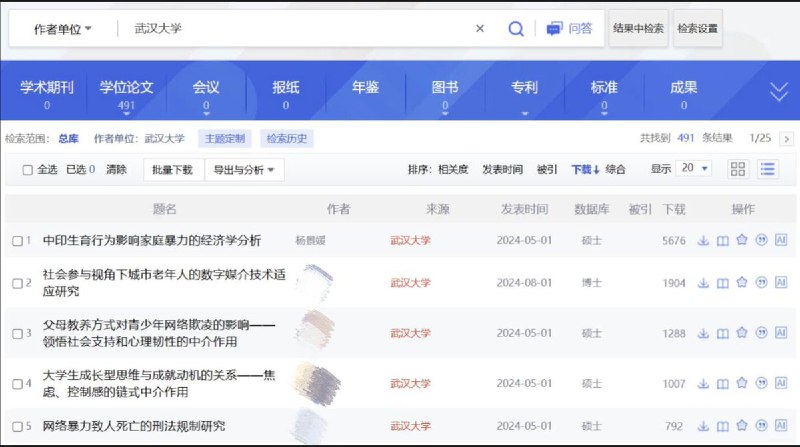Open the 年鉴 tab
This screenshot has height=447, width=800.
tap(365, 88)
